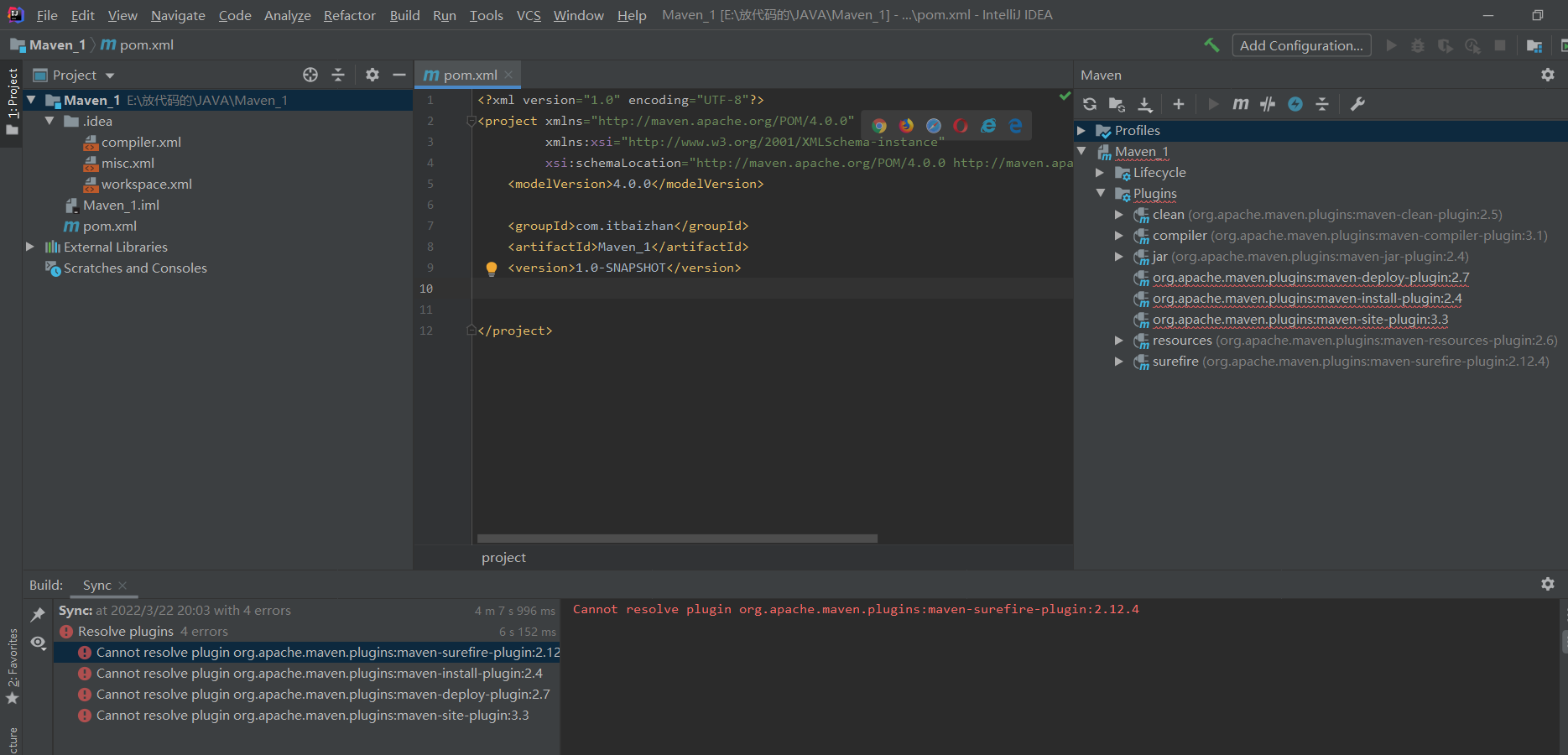The image size is (1568, 755).
Task: Open the Favorites tool window strip
Action: [x=12, y=666]
